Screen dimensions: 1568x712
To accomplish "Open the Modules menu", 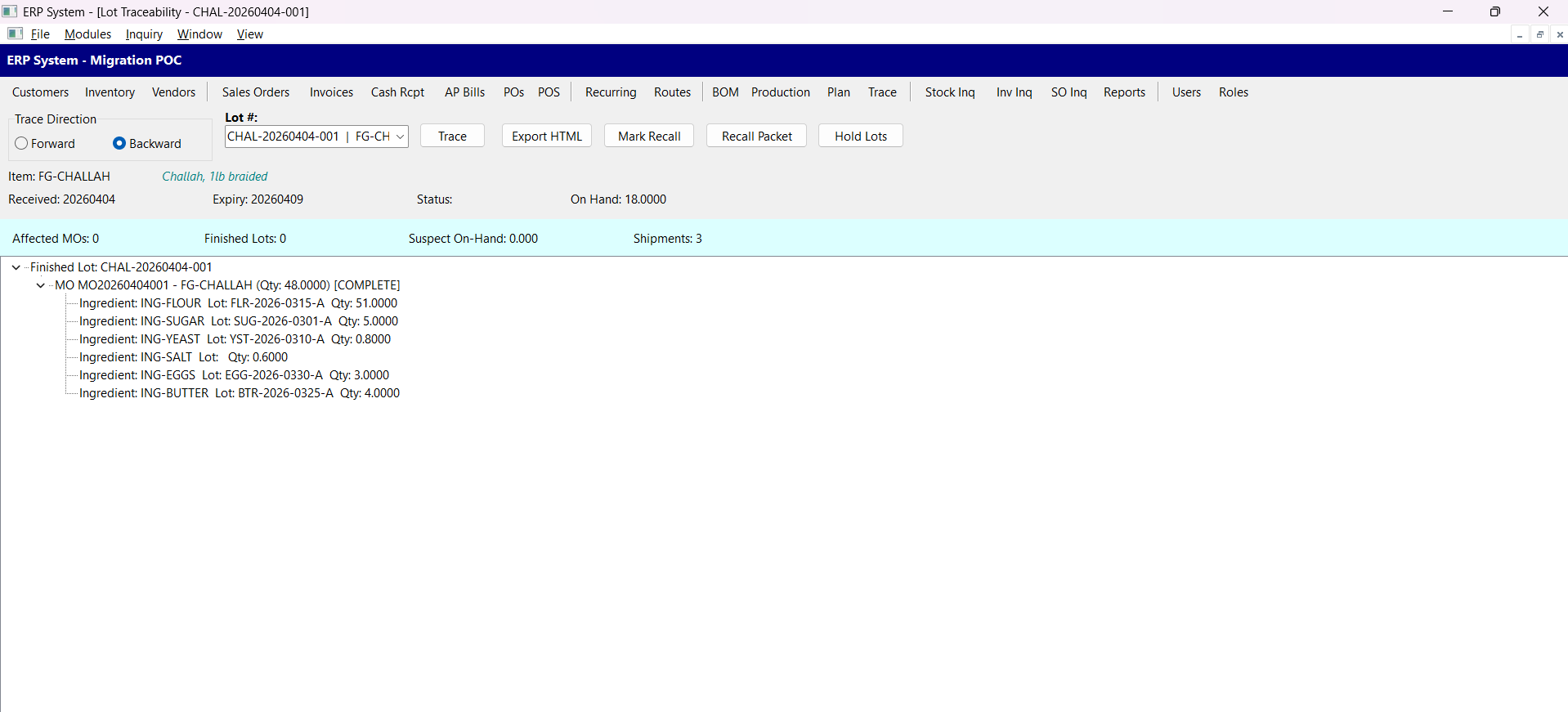I will (87, 34).
